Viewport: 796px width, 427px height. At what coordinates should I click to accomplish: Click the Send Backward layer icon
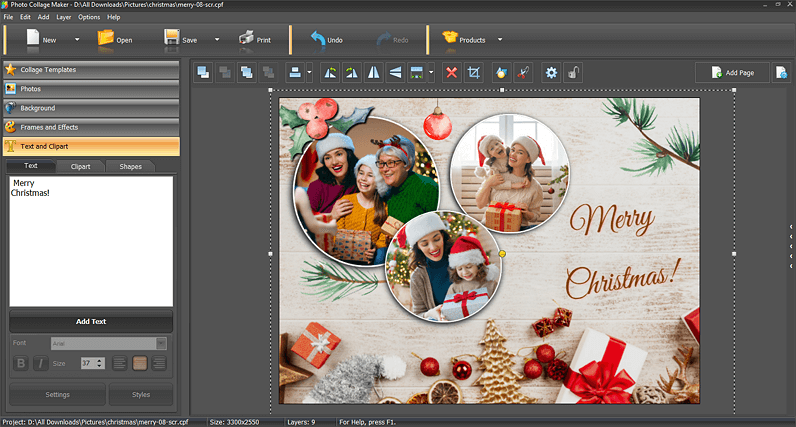[x=268, y=73]
